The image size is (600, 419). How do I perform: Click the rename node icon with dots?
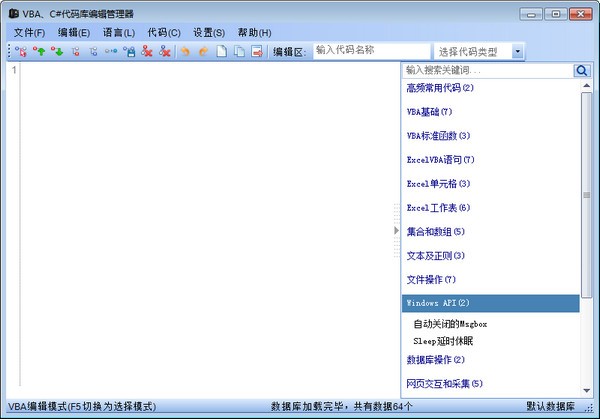(x=111, y=51)
